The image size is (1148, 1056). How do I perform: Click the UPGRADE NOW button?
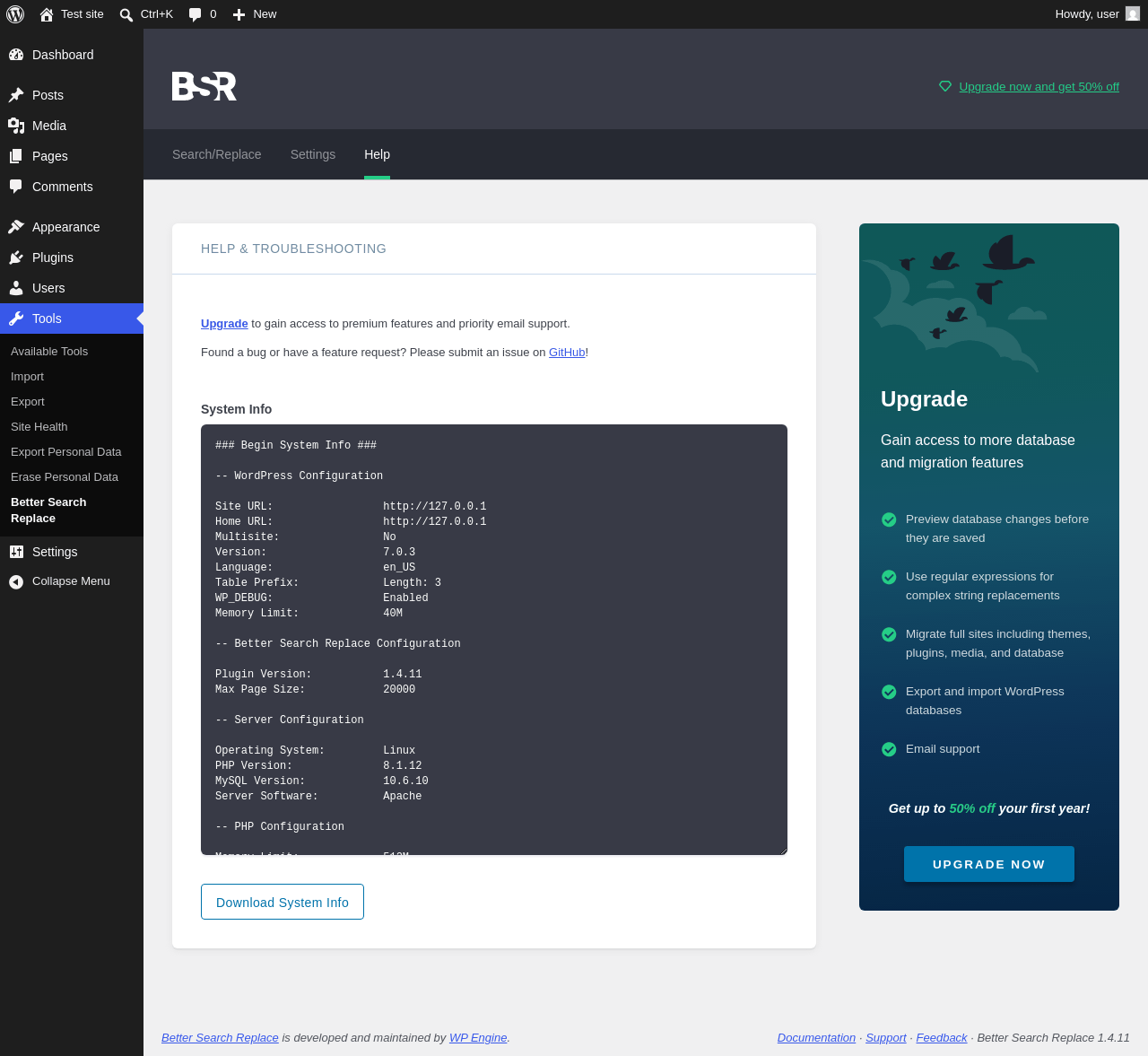[x=989, y=864]
